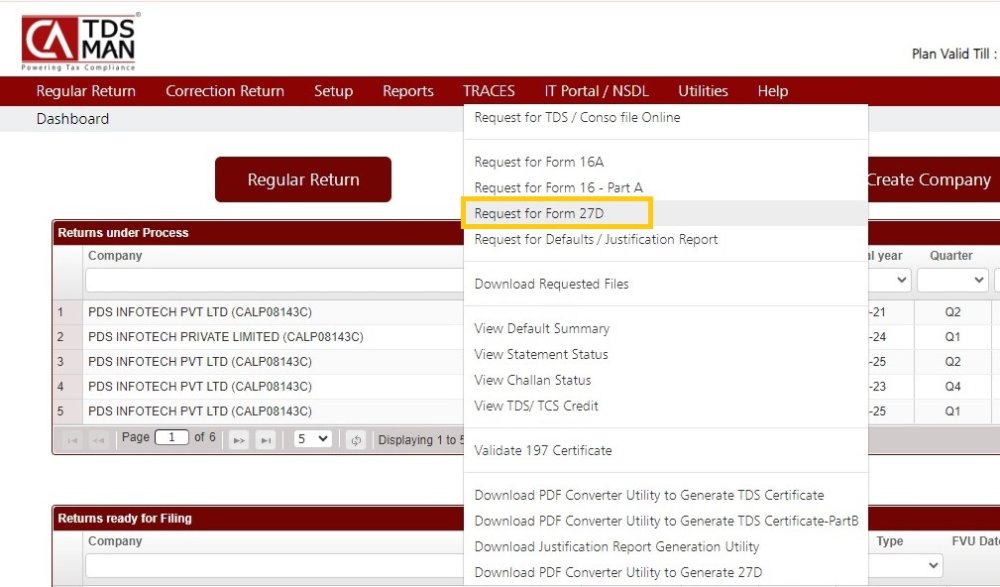Refresh the Returns under Process grid

tap(356, 437)
